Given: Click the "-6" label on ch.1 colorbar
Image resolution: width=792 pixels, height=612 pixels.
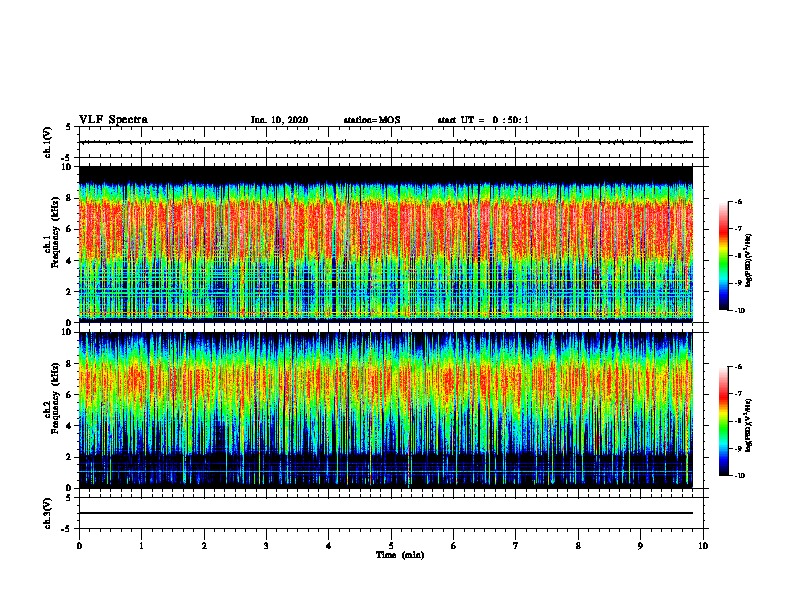Looking at the screenshot, I should (x=738, y=201).
